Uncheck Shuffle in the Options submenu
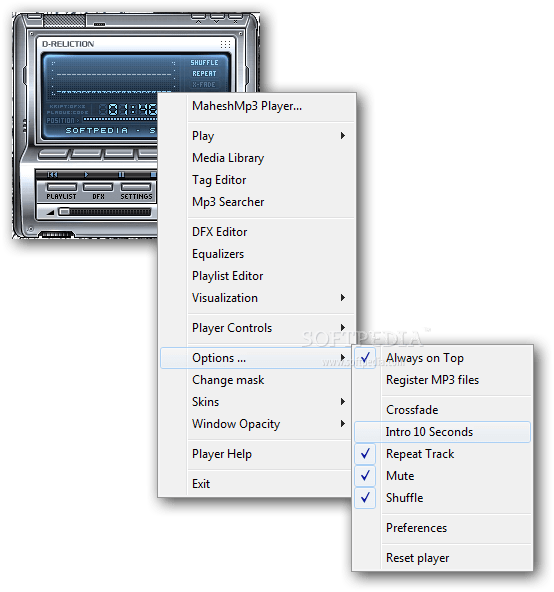 (x=442, y=498)
